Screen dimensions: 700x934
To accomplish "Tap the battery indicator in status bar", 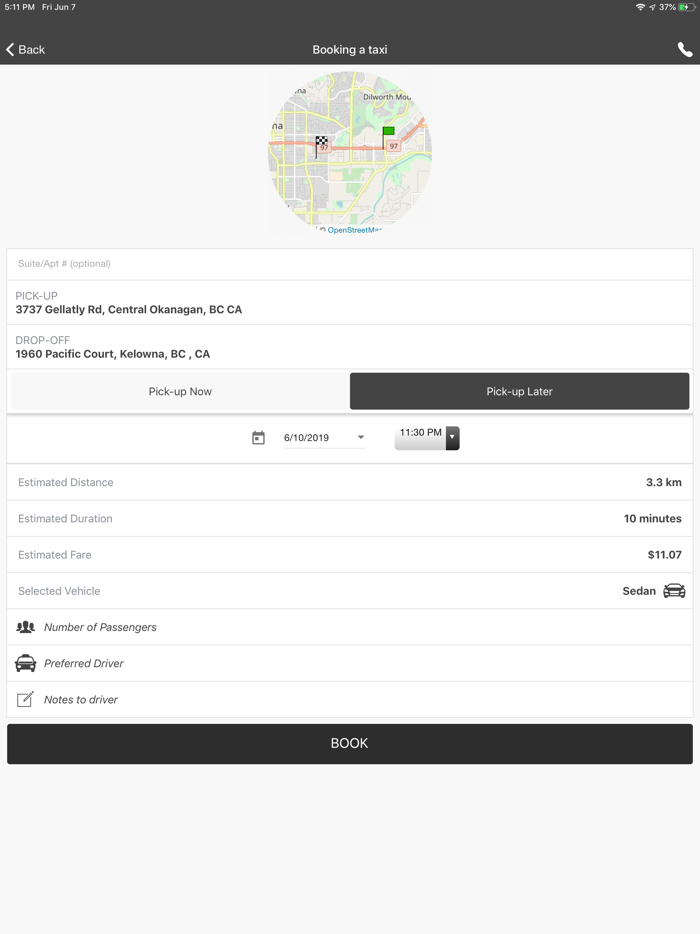I will pyautogui.click(x=686, y=7).
